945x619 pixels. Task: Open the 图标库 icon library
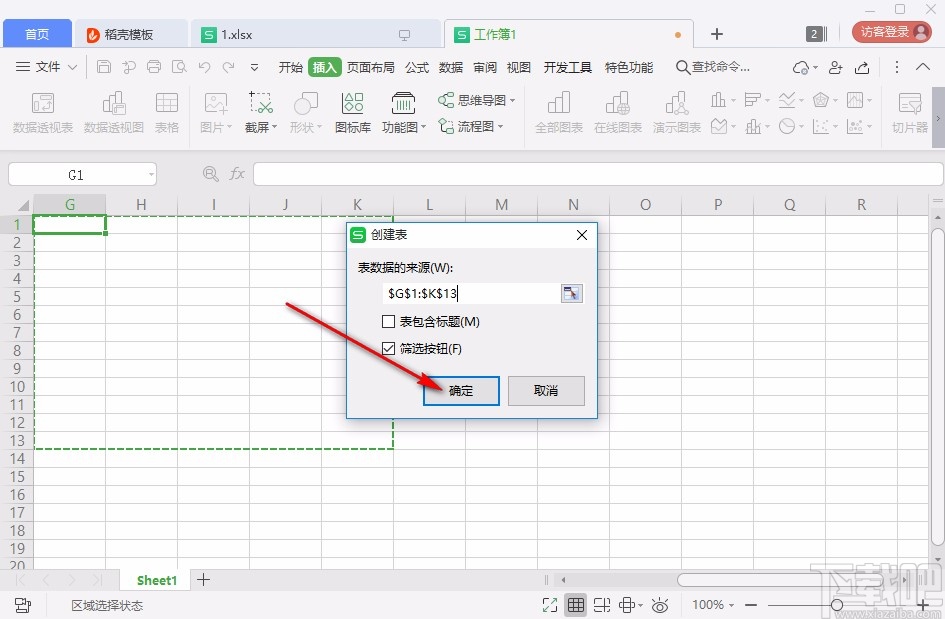352,110
